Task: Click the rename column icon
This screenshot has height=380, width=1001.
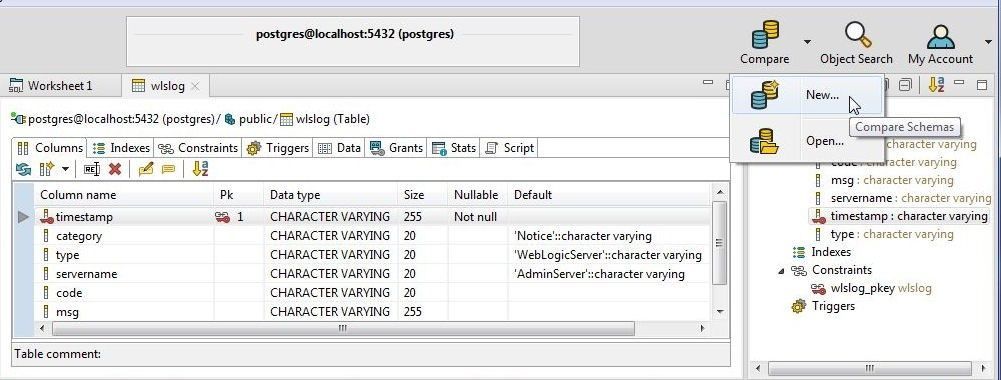Action: click(x=92, y=169)
